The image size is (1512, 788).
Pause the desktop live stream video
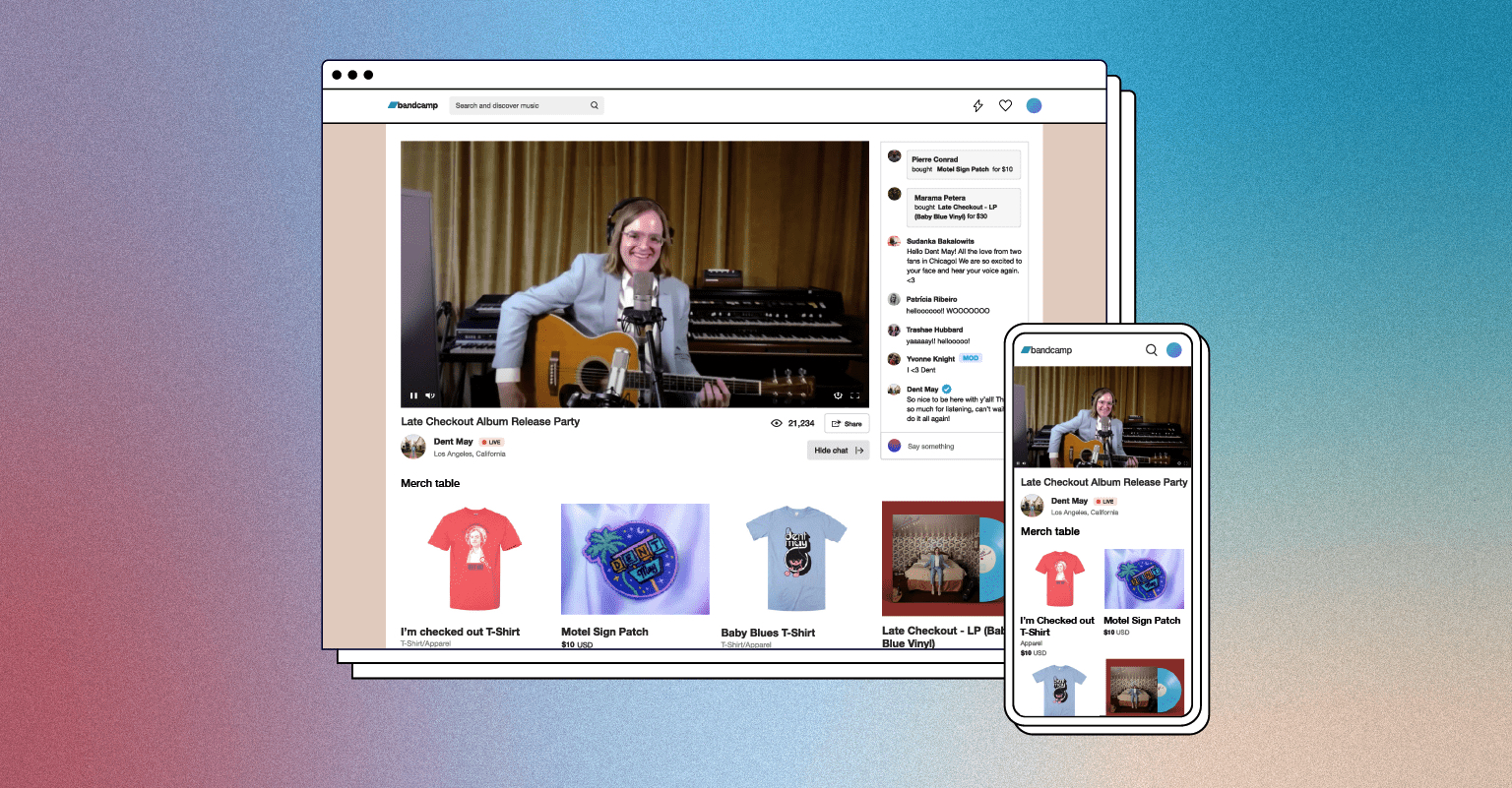(x=413, y=395)
